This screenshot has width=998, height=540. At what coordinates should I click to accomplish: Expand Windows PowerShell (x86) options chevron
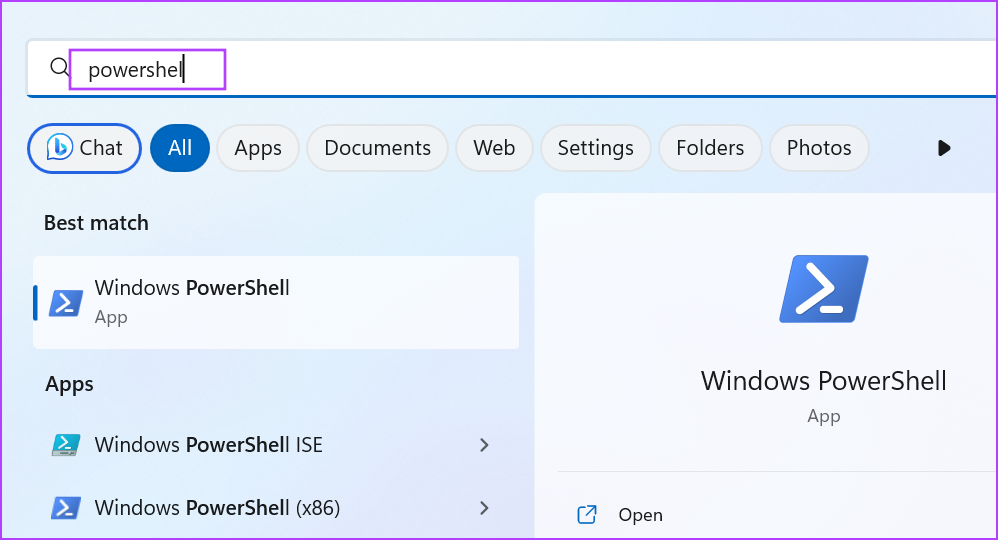coord(484,508)
